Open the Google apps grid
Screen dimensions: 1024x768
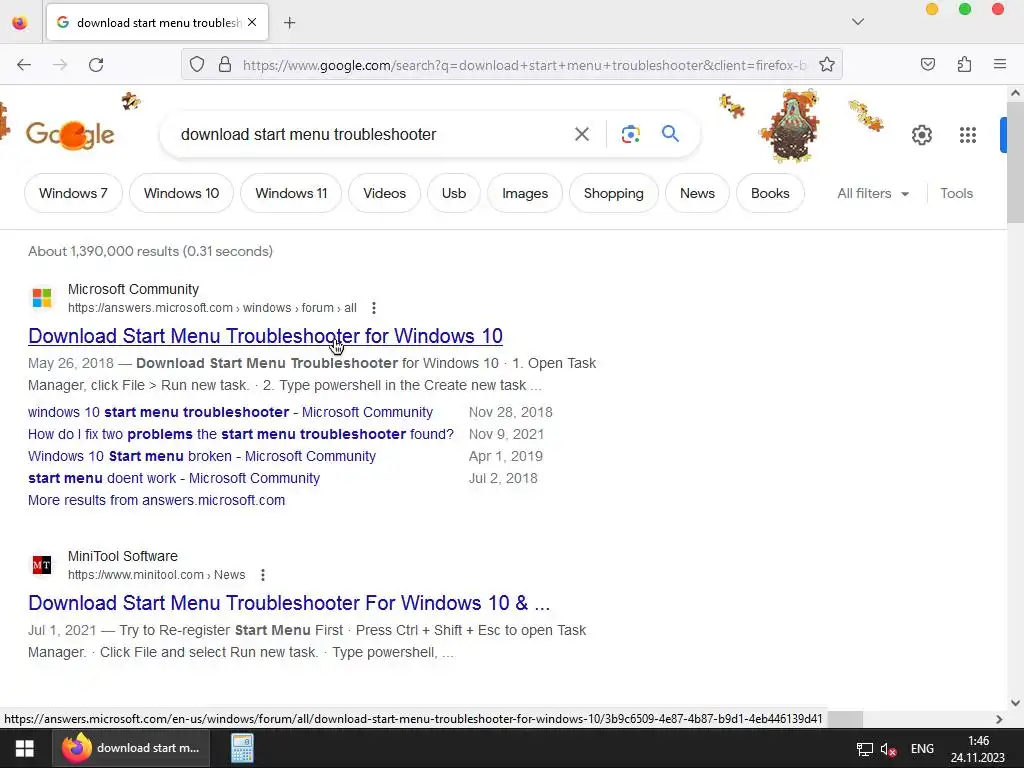[x=968, y=135]
